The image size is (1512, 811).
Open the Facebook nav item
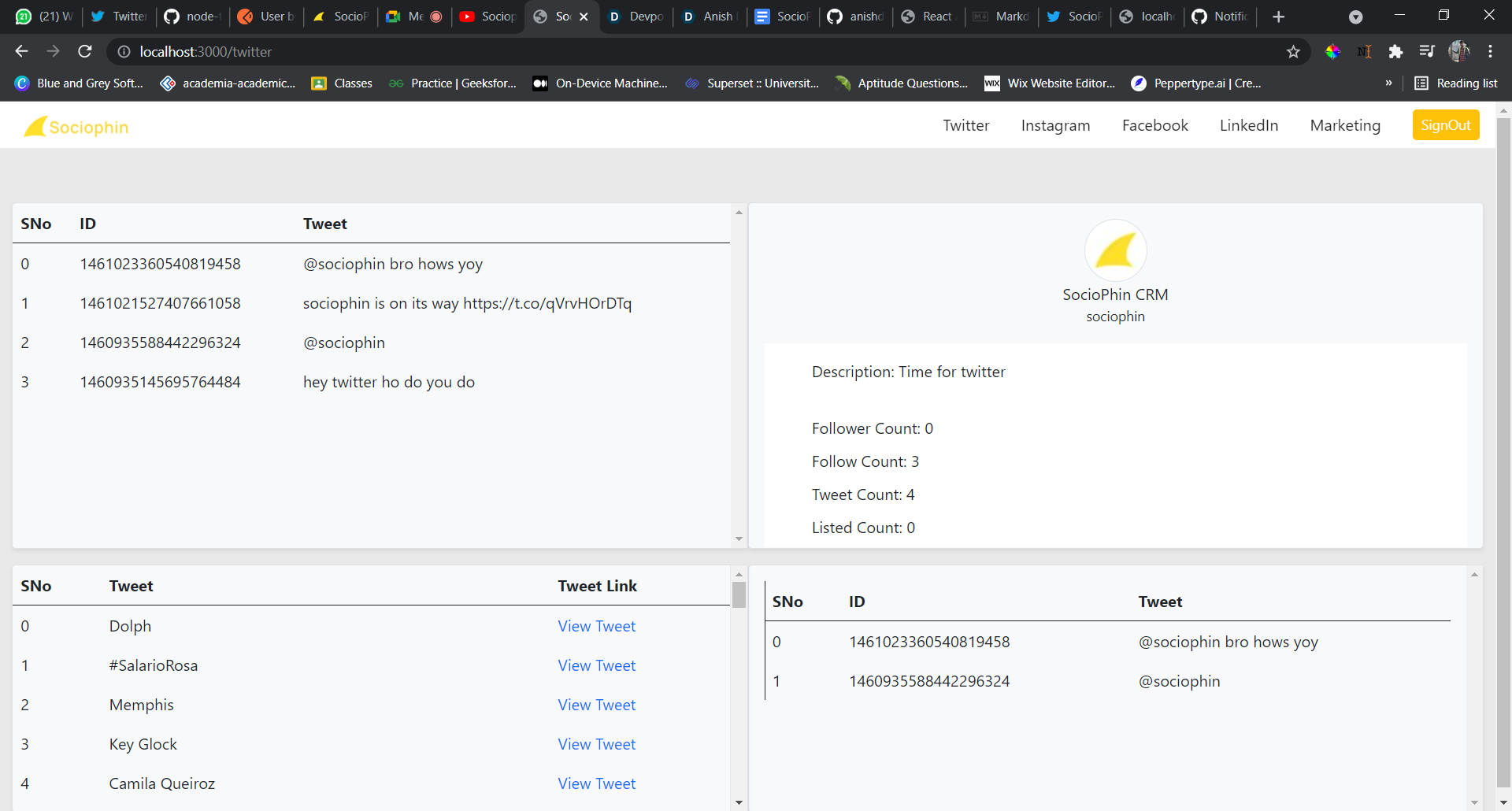pos(1155,125)
